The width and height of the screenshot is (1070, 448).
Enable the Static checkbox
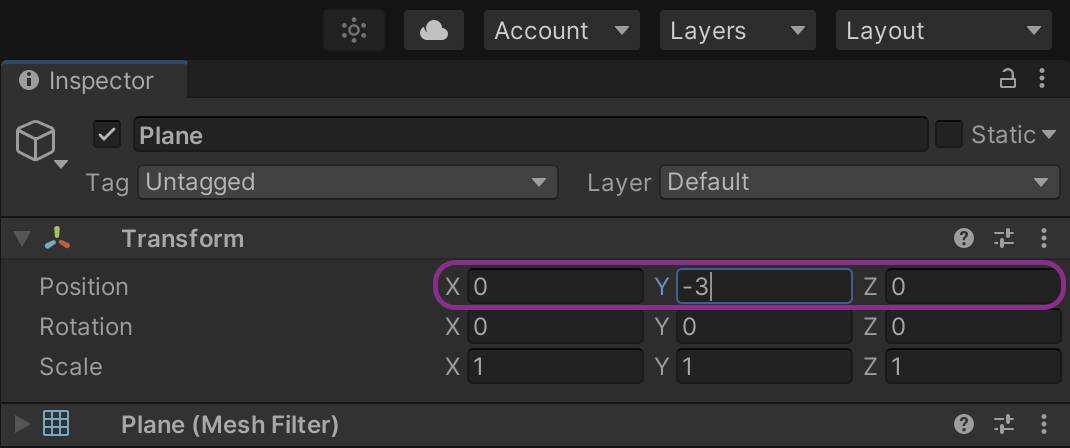point(948,135)
